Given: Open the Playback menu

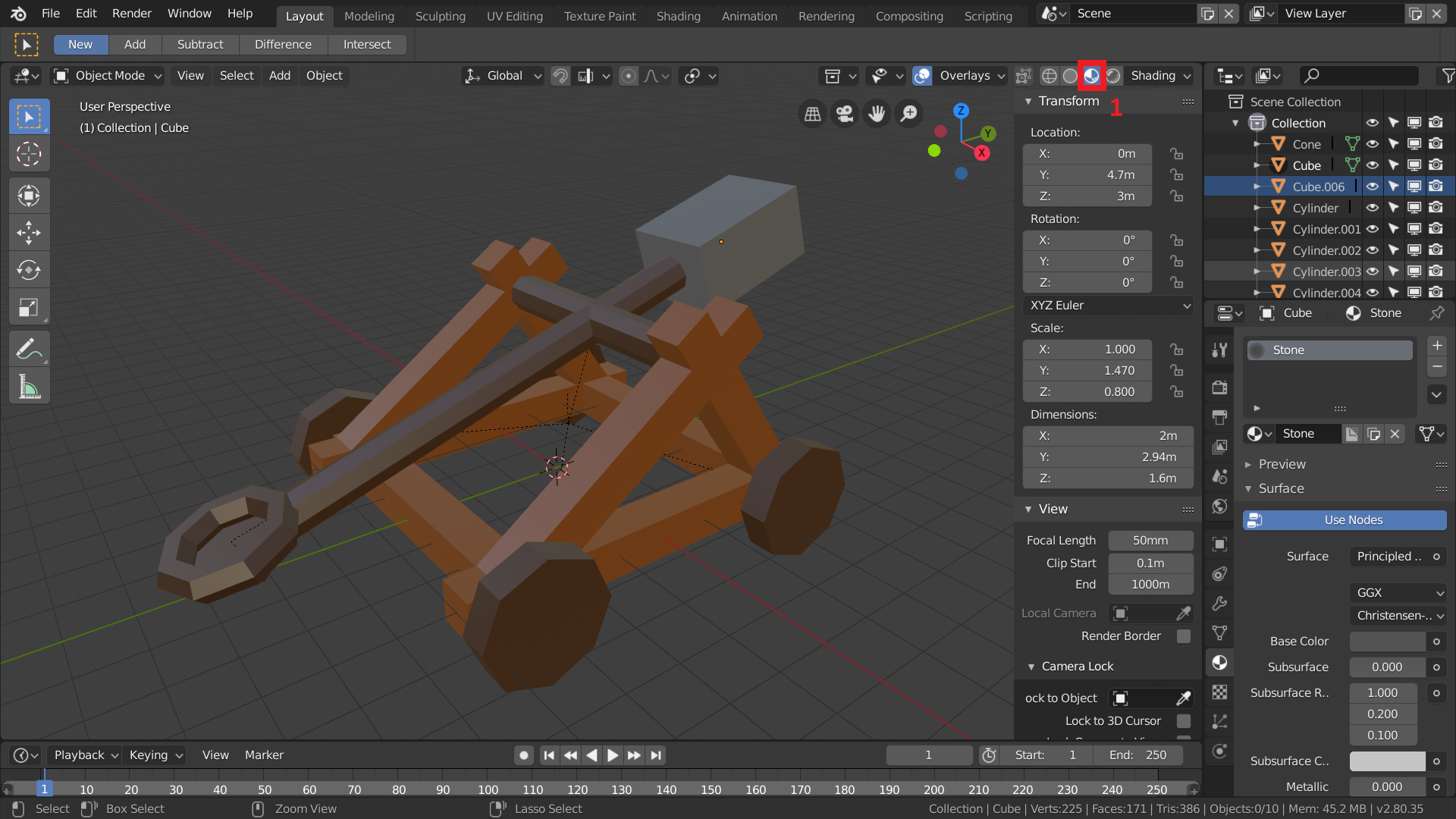Looking at the screenshot, I should pyautogui.click(x=85, y=755).
